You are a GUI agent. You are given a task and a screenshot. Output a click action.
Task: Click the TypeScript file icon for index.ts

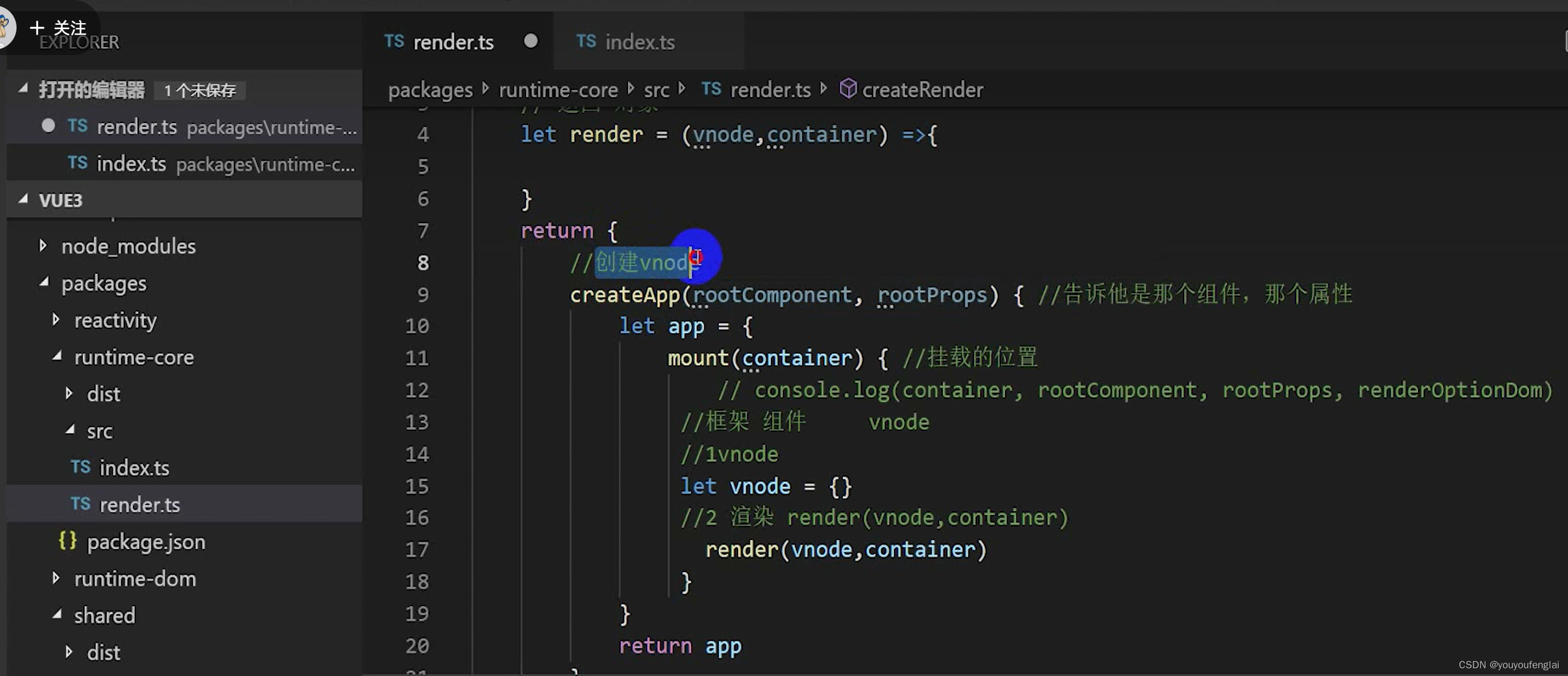[78, 164]
